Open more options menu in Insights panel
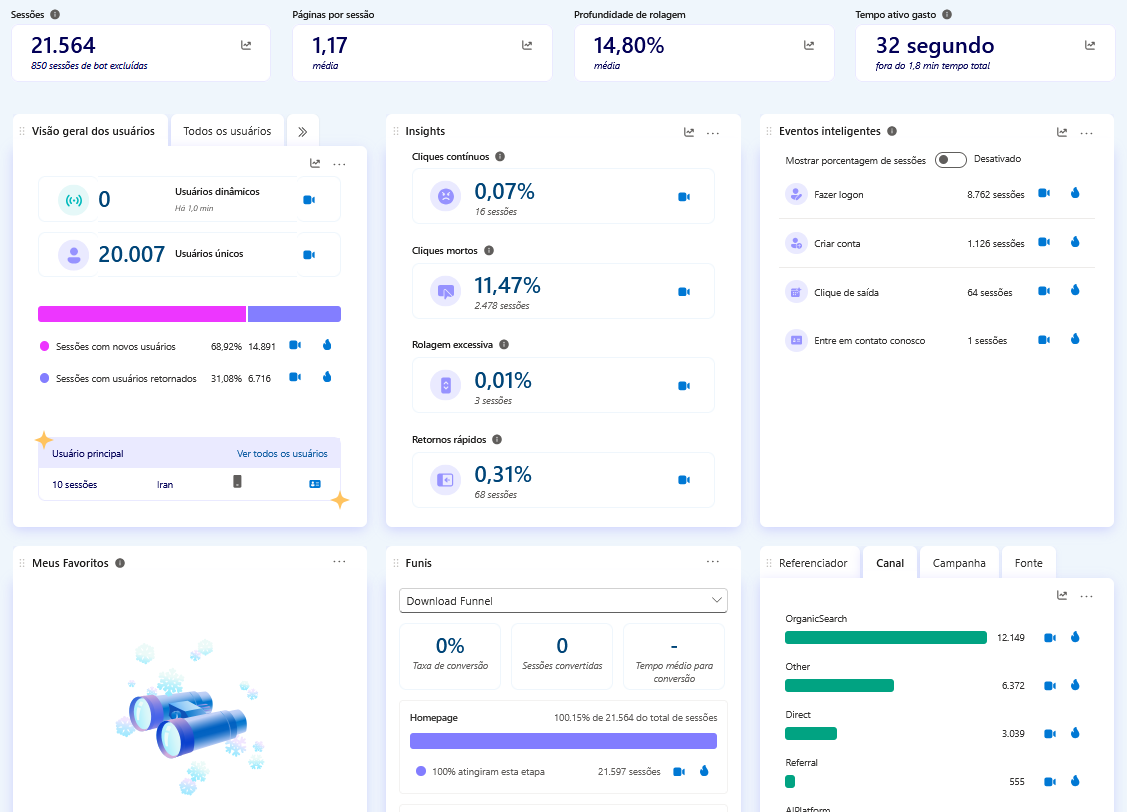The height and width of the screenshot is (812, 1127). point(713,133)
